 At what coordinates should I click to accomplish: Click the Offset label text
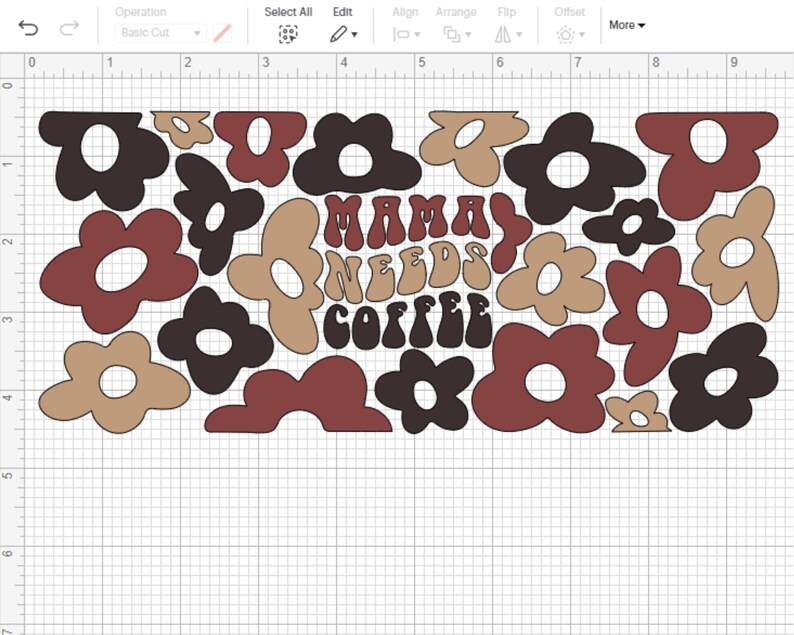[569, 12]
